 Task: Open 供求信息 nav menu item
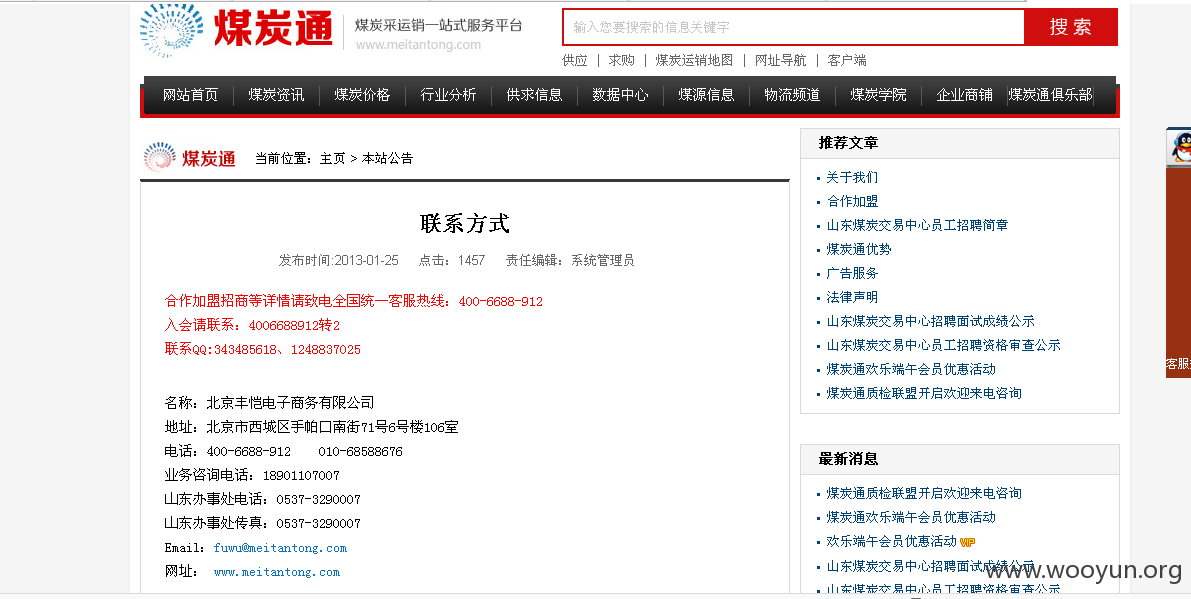[x=535, y=95]
